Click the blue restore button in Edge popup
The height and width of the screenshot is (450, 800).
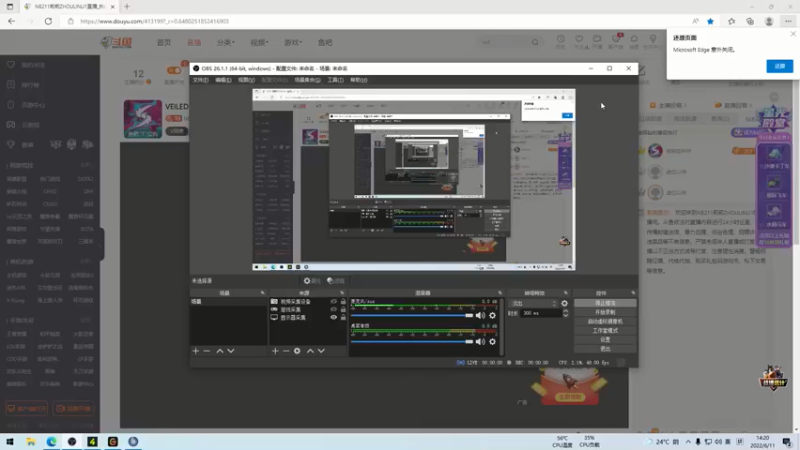tap(780, 66)
